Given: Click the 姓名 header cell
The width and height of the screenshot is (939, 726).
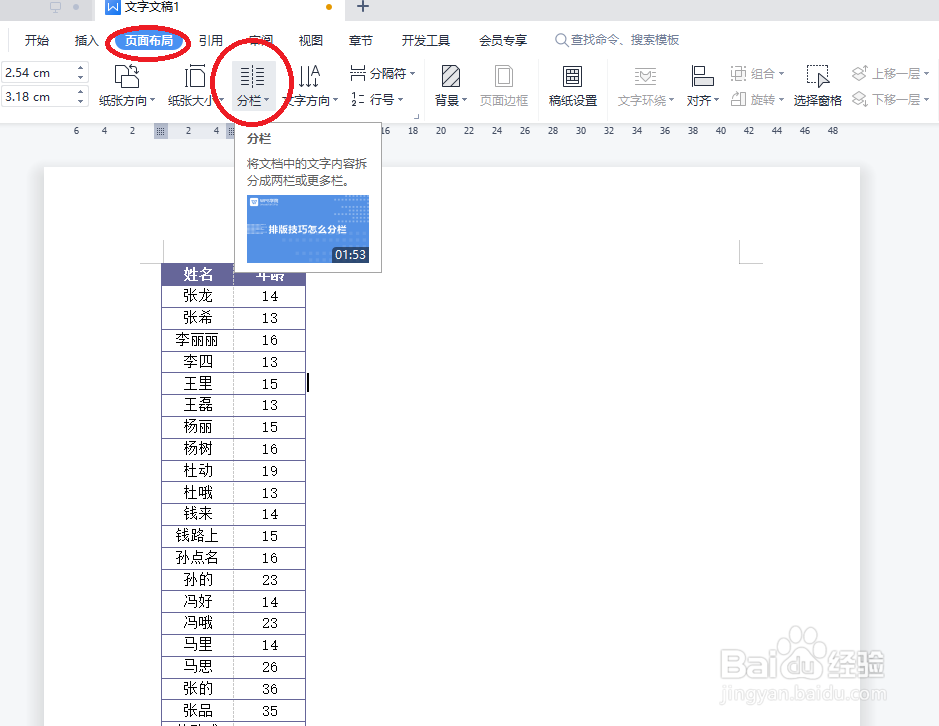Looking at the screenshot, I should click(x=198, y=274).
